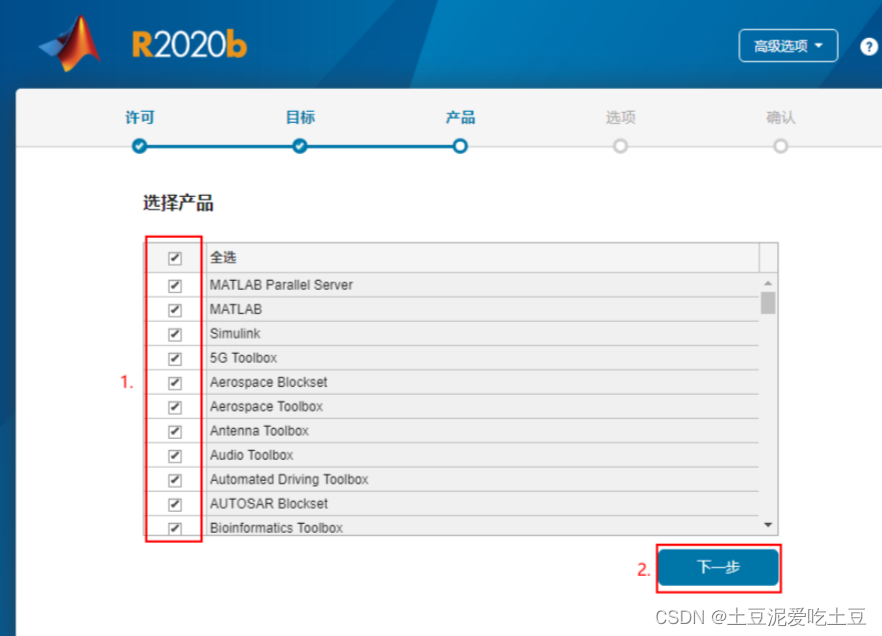Click the 下一步 button
The image size is (882, 636).
pyautogui.click(x=718, y=567)
